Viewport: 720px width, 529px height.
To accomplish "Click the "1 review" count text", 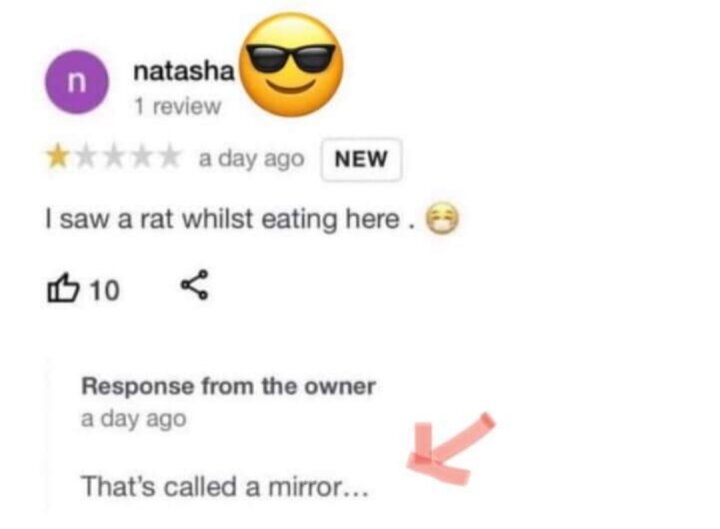I will coord(177,106).
